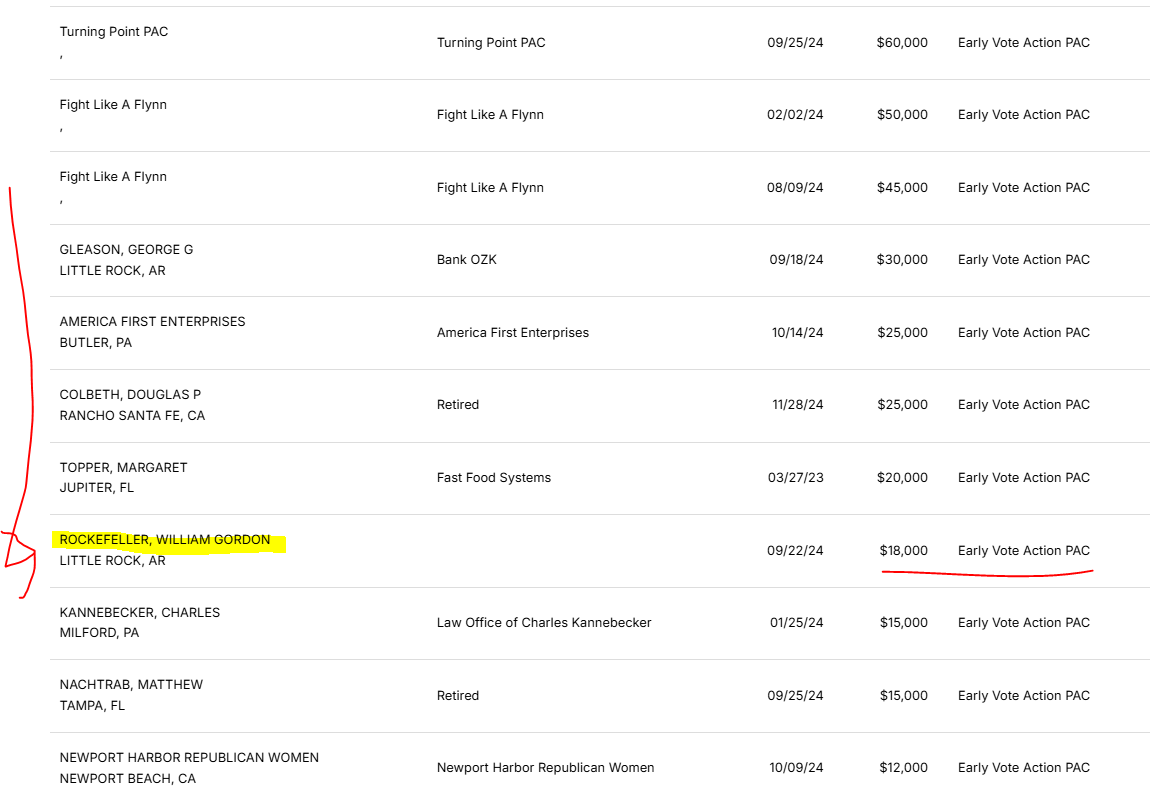Select NACHTRAB, MATTHEW donor name

131,685
